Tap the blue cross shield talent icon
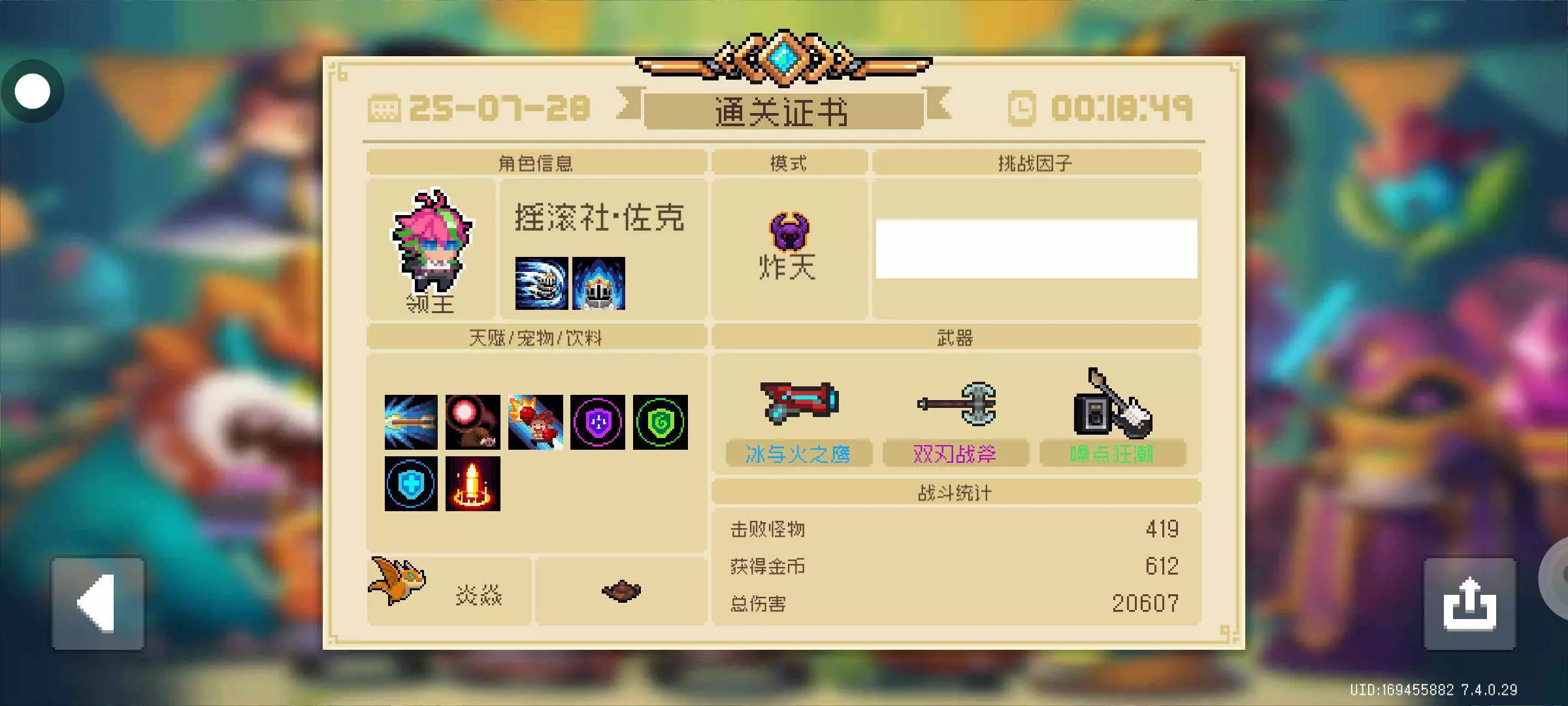The width and height of the screenshot is (1568, 706). click(411, 484)
